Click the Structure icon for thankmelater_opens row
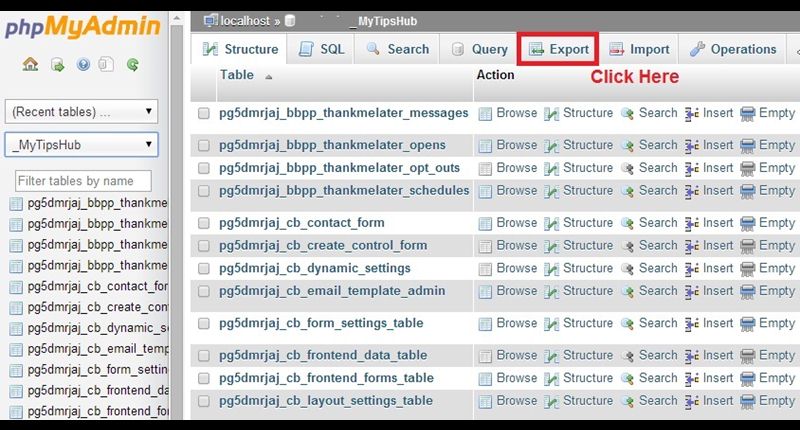Image resolution: width=800 pixels, height=430 pixels. click(552, 146)
